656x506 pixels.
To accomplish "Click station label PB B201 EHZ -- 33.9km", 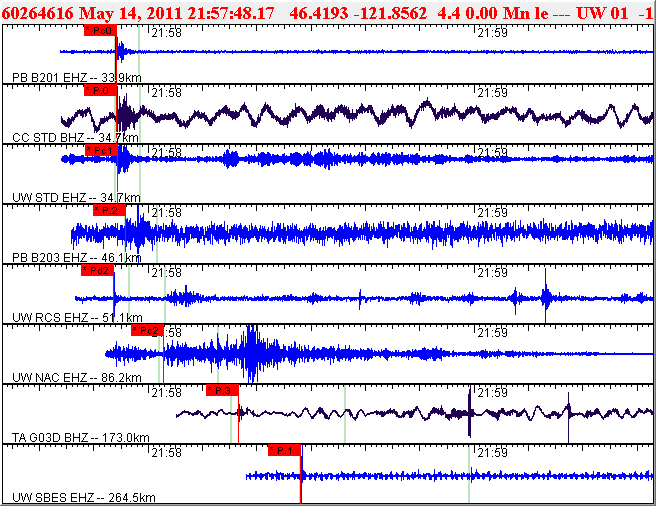I will [77, 77].
